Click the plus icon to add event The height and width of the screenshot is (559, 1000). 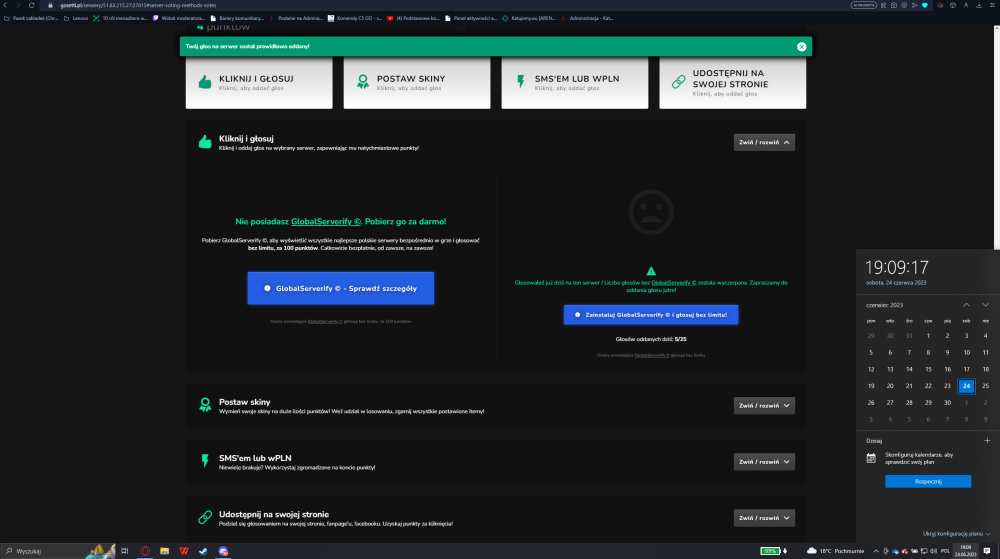pos(987,440)
